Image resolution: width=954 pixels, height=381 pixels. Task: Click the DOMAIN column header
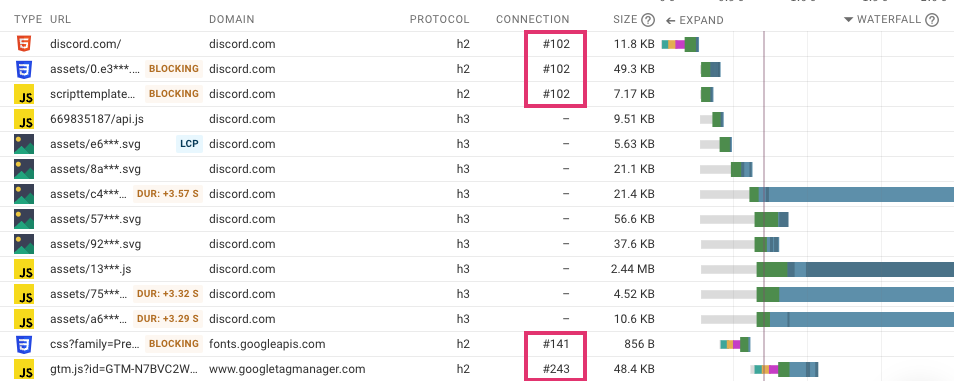[x=232, y=19]
